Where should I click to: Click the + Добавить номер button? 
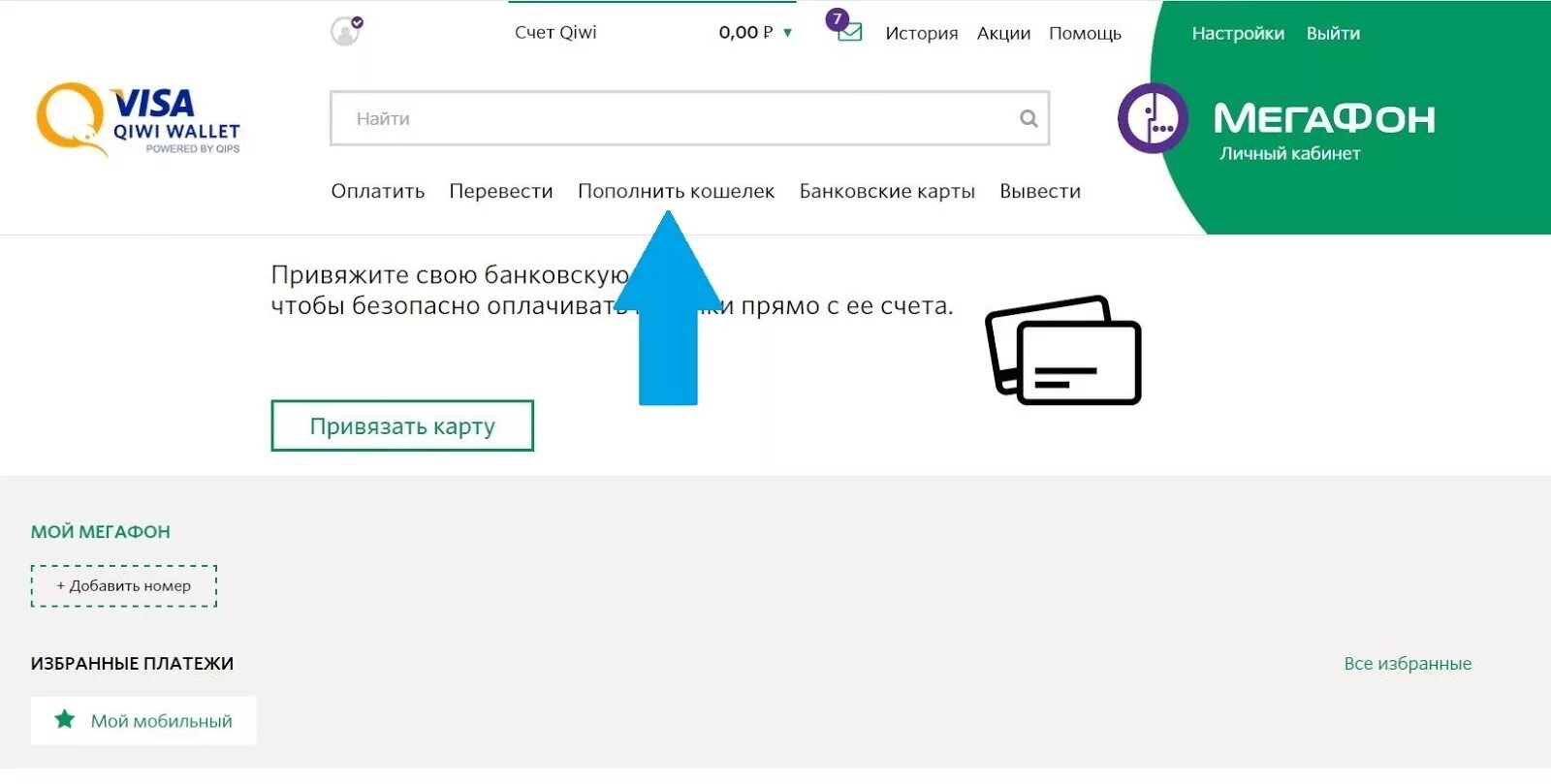pos(124,585)
